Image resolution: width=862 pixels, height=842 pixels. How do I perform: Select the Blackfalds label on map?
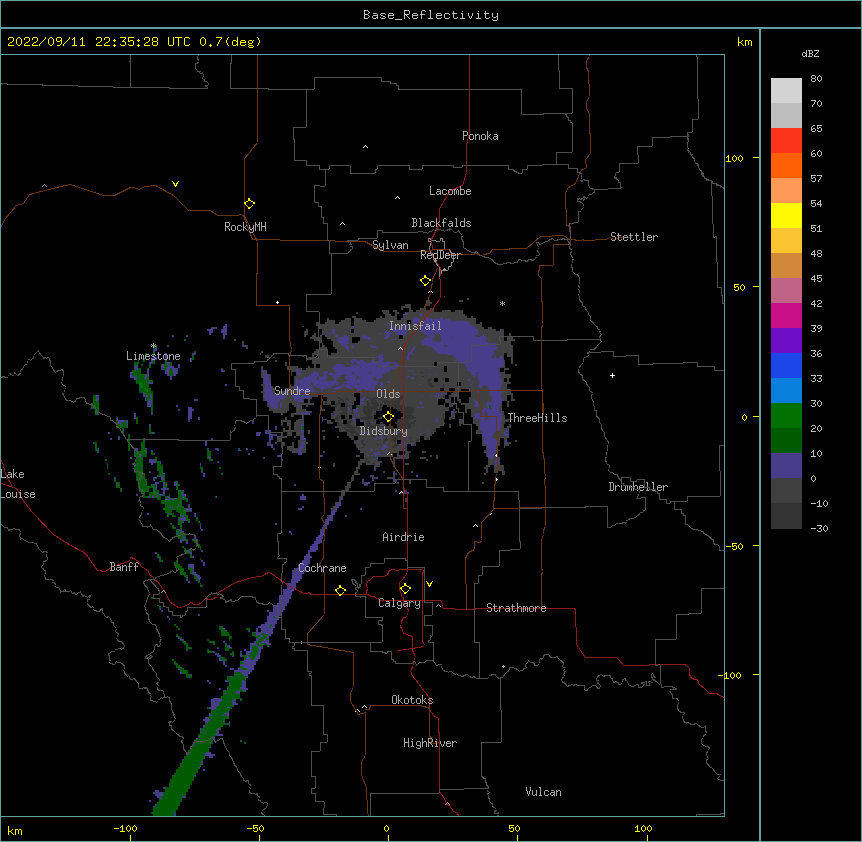coord(441,223)
